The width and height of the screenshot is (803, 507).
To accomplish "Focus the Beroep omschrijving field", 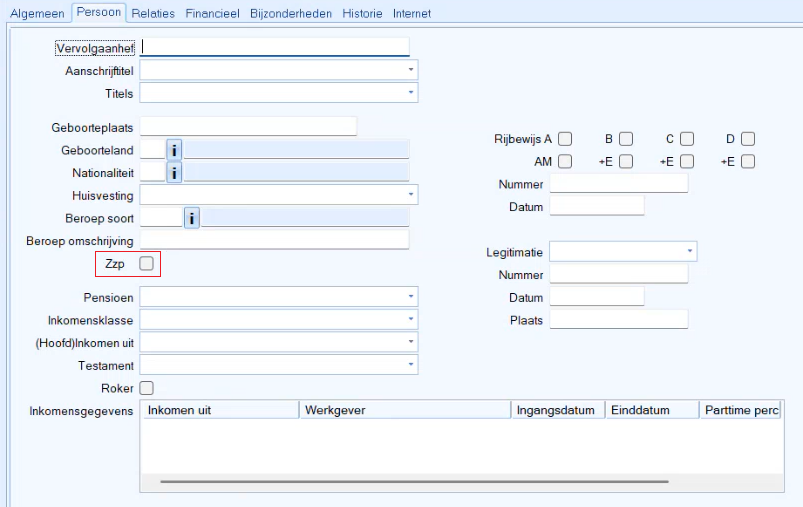I will coord(275,240).
